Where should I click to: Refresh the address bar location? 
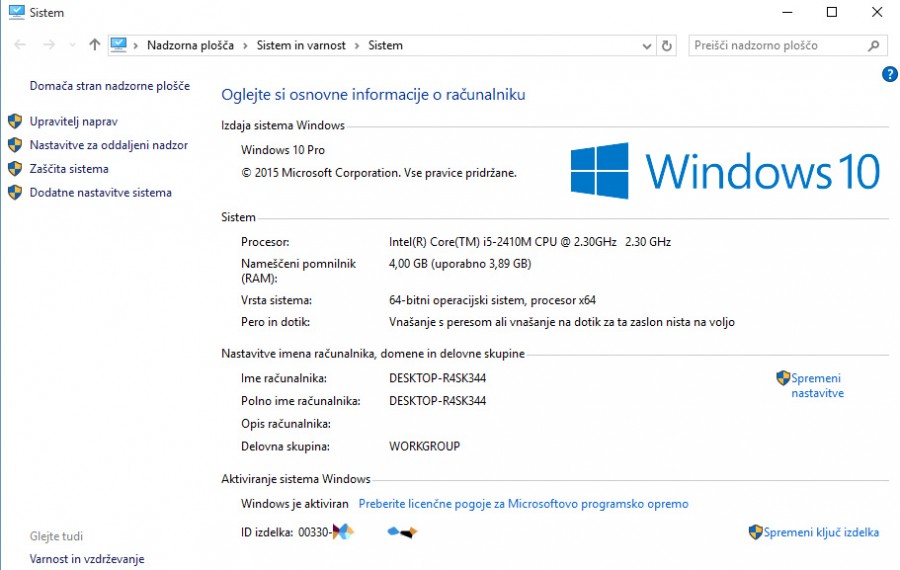click(x=668, y=45)
